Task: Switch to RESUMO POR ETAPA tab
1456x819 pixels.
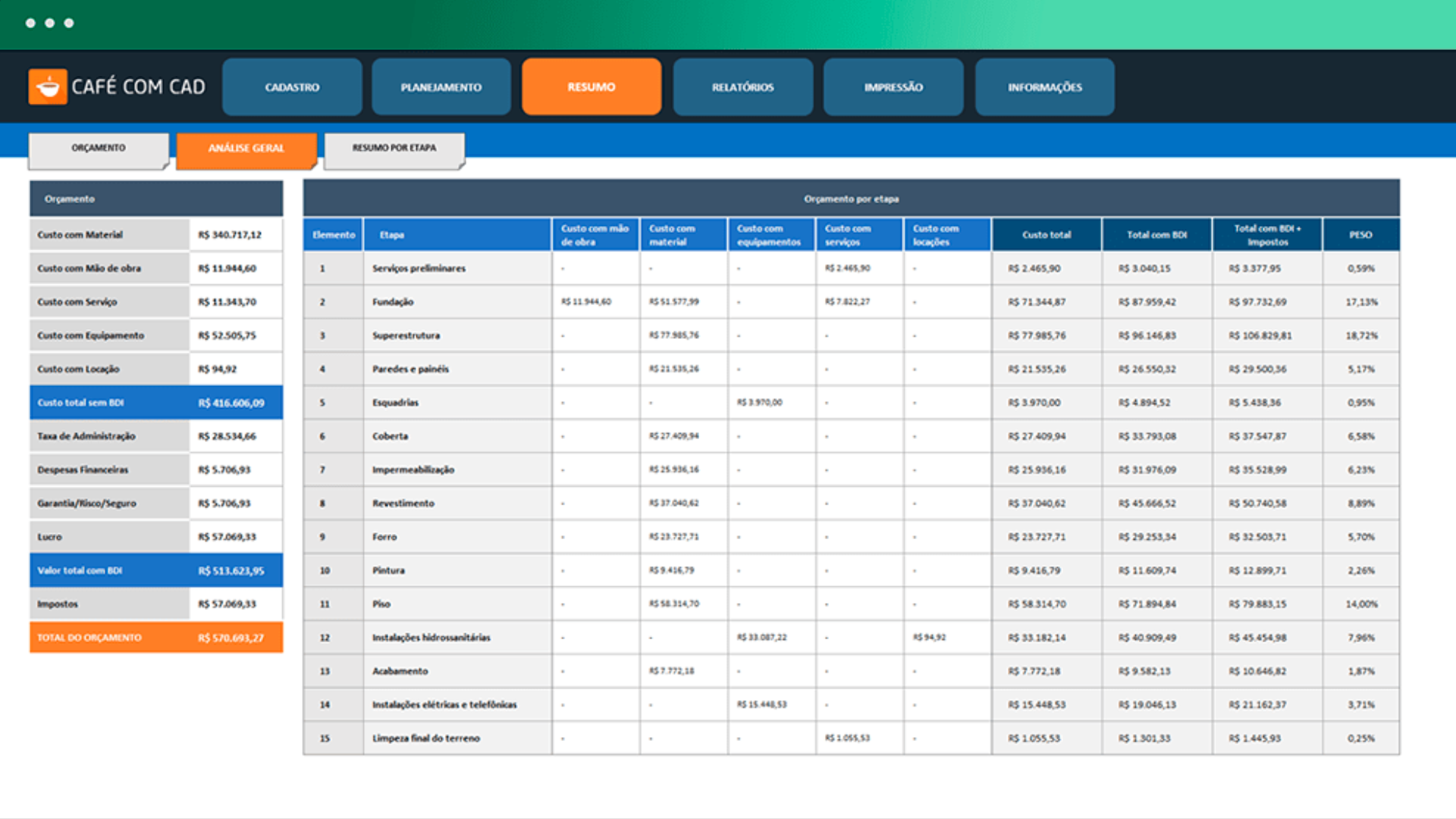Action: (x=394, y=149)
